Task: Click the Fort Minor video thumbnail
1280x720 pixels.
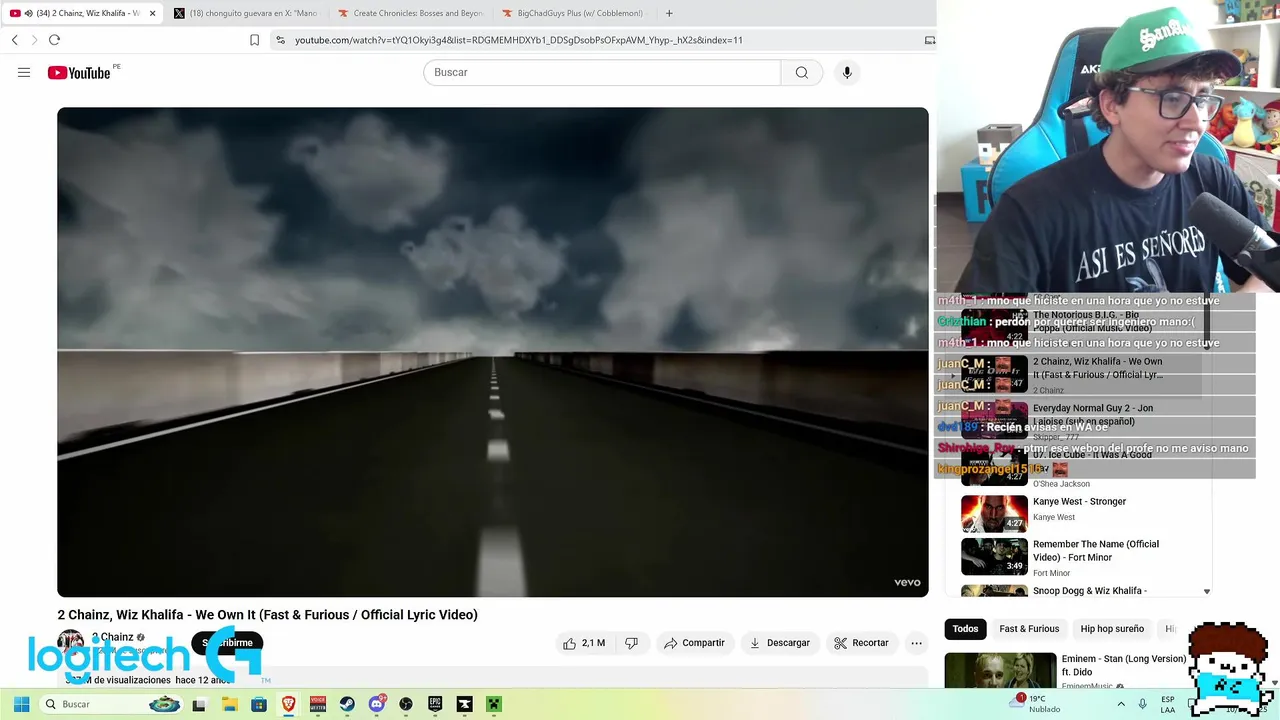Action: tap(994, 556)
